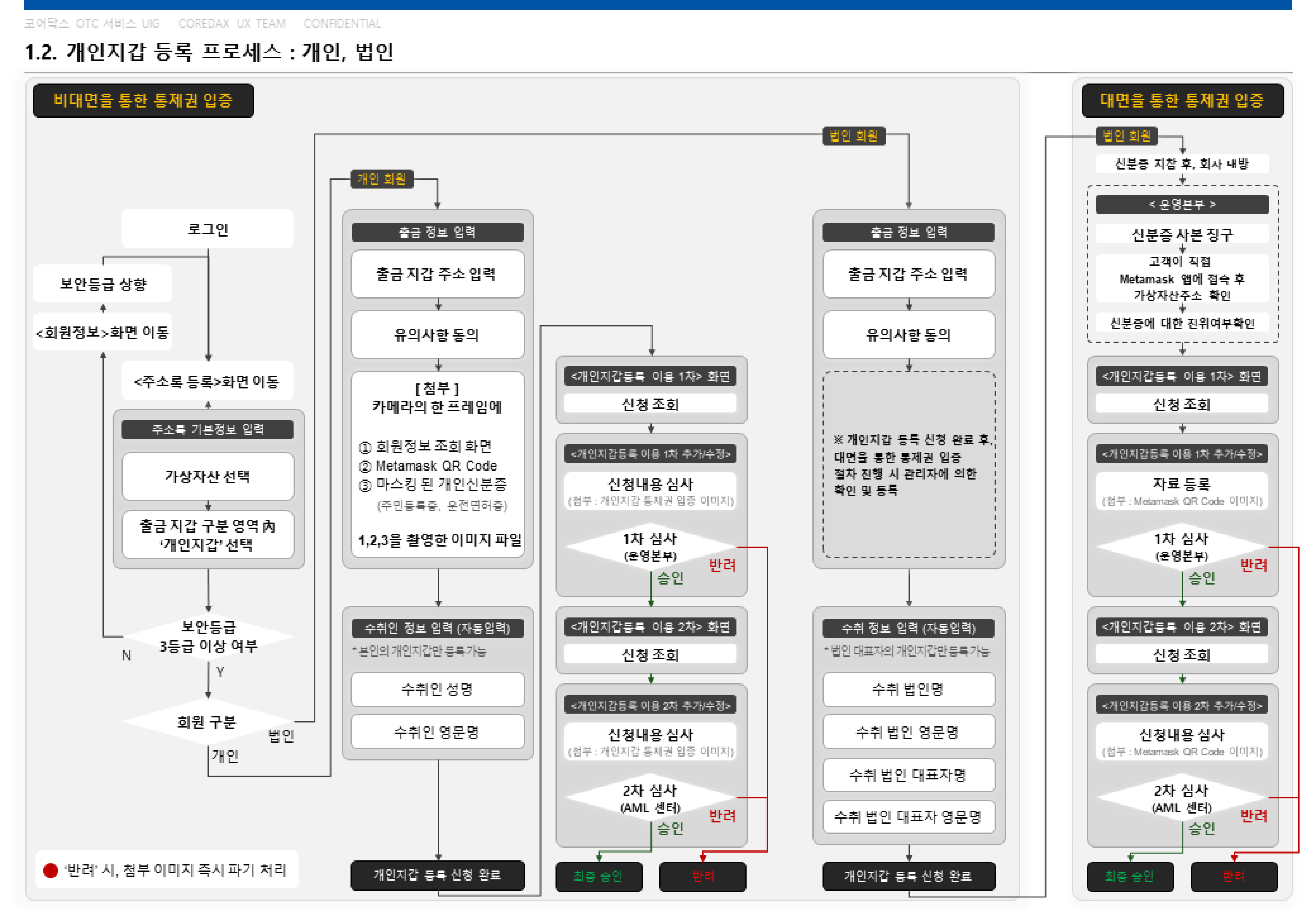Click the '[ 첨부 ]' heading text

coord(437,388)
